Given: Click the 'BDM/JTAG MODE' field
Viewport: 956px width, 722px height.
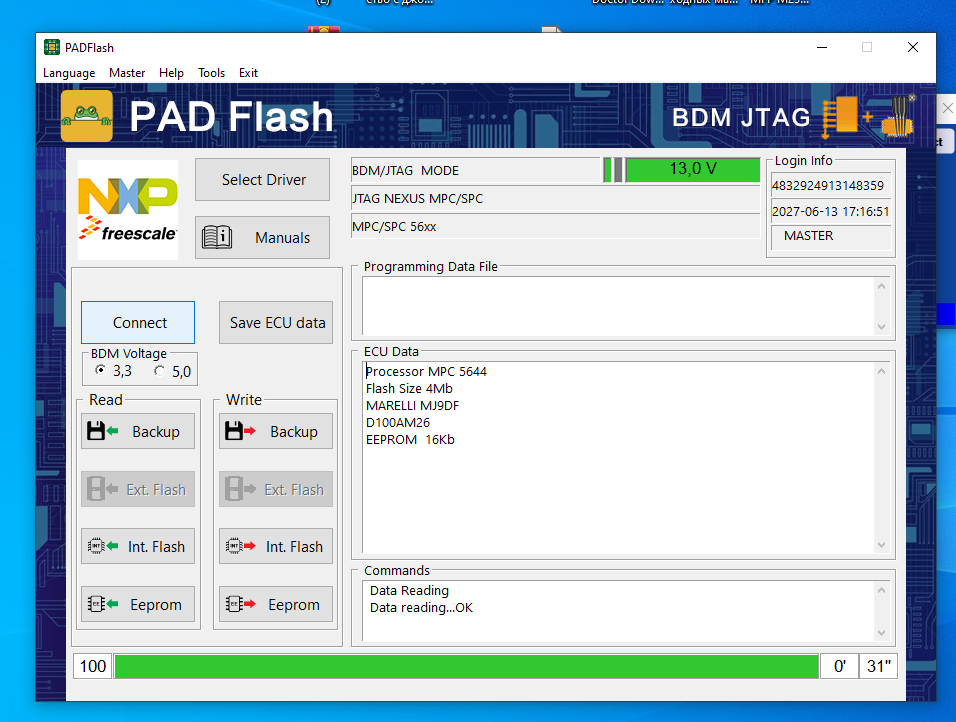Looking at the screenshot, I should tap(476, 171).
